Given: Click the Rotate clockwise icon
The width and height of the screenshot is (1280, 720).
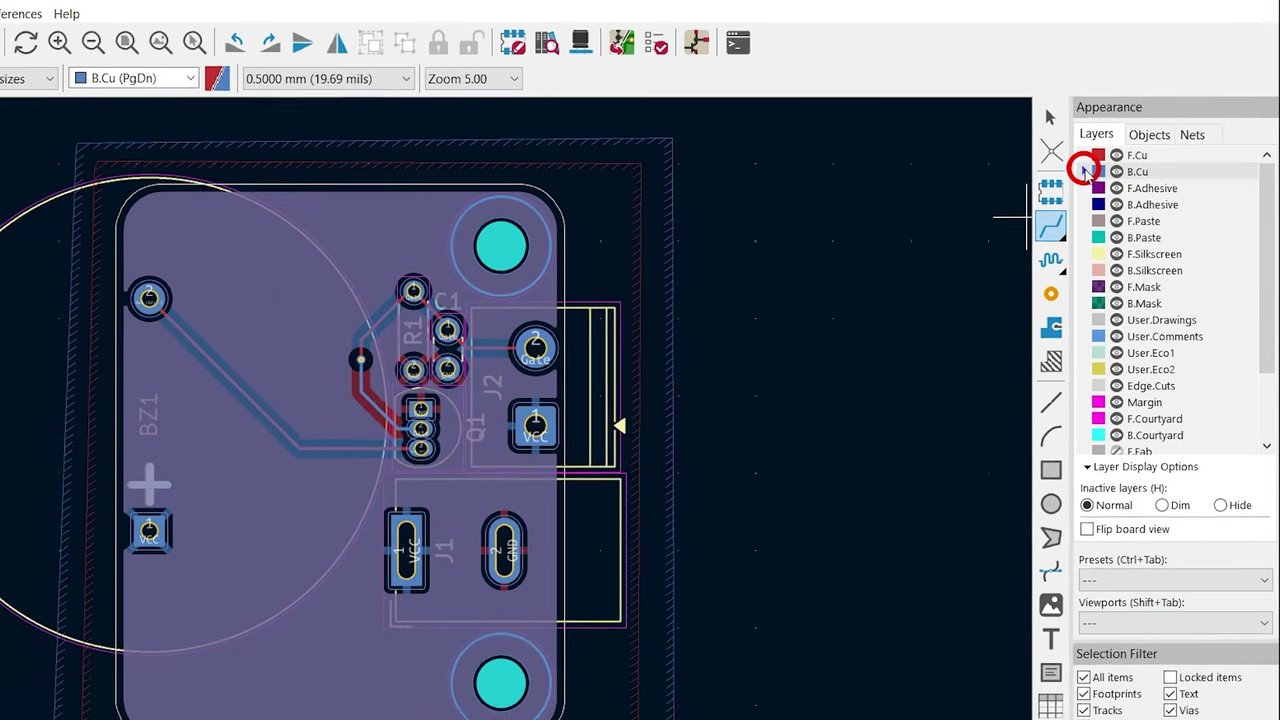Looking at the screenshot, I should 269,43.
